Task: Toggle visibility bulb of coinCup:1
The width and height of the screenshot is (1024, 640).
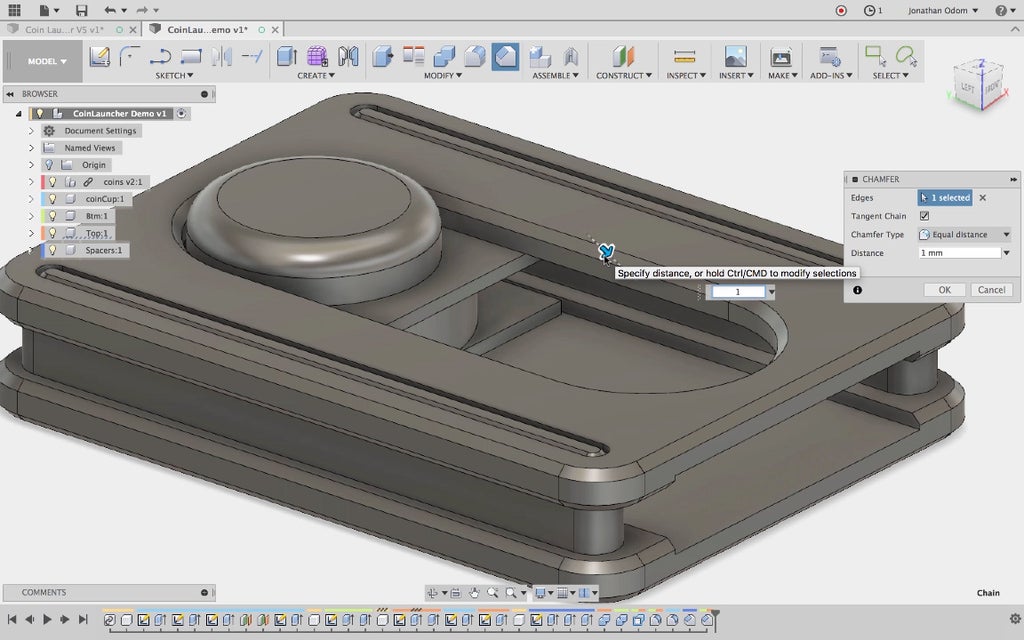Action: pyautogui.click(x=53, y=199)
